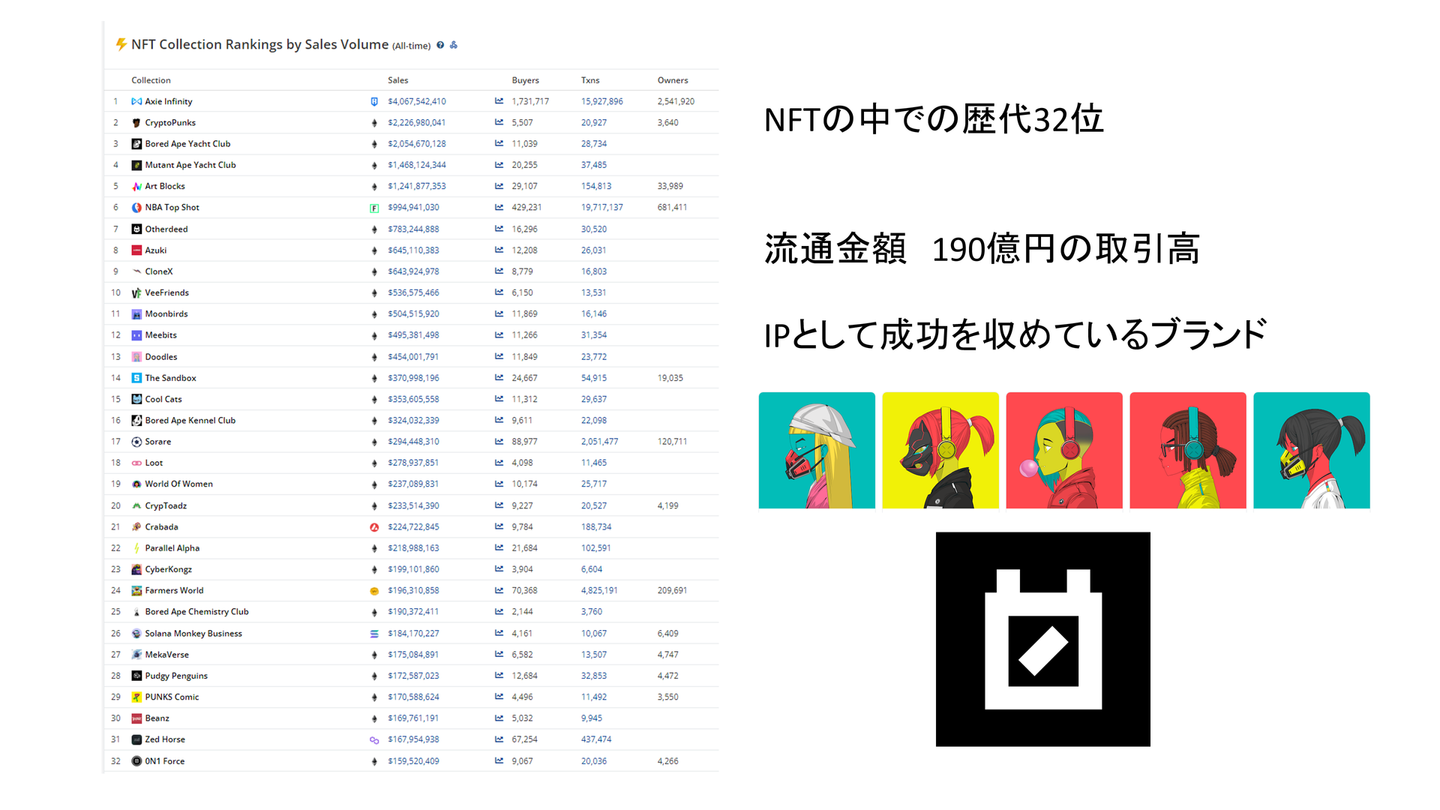
Task: Click the Moonbirds collection logo icon
Action: tap(136, 314)
